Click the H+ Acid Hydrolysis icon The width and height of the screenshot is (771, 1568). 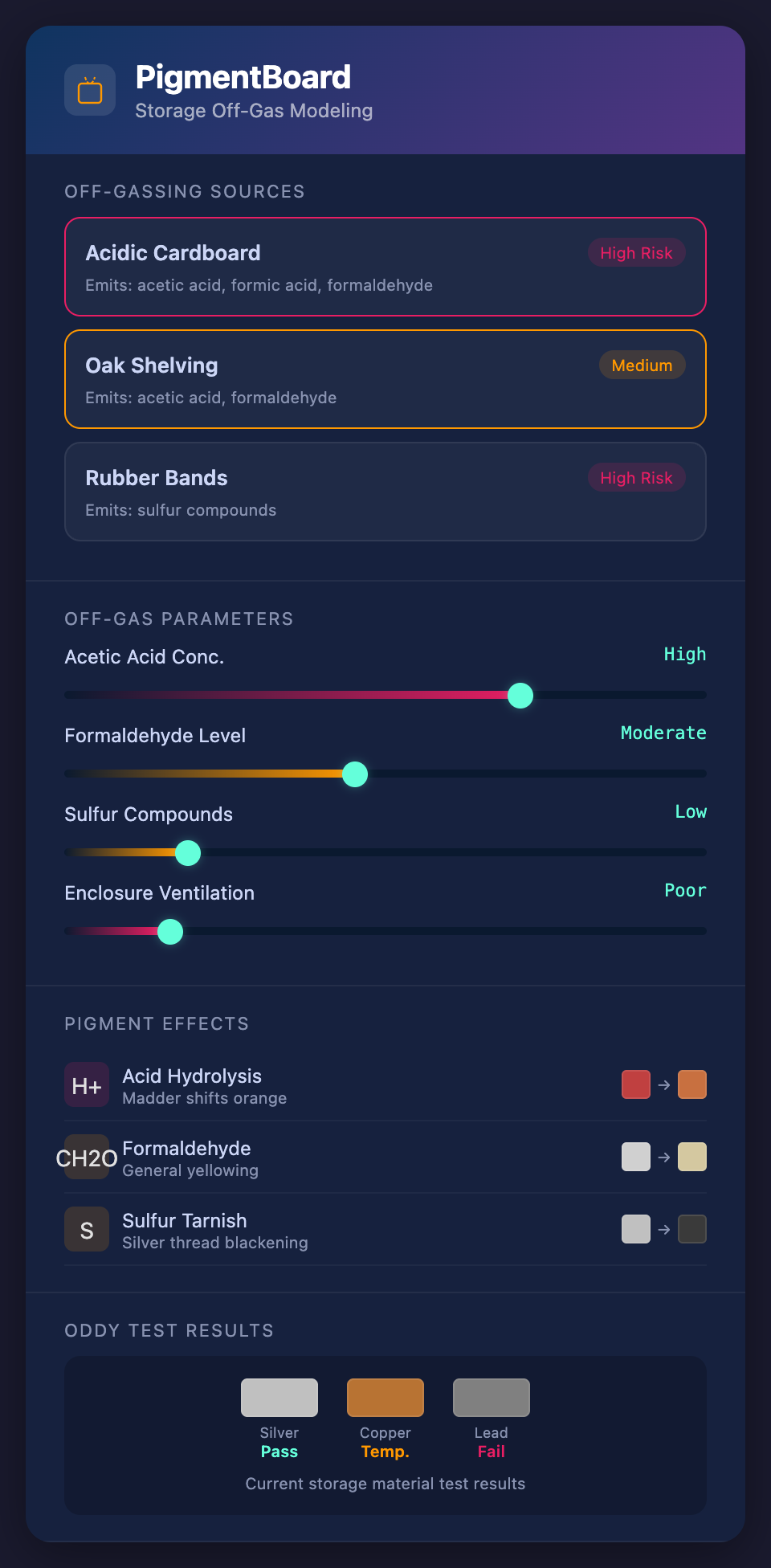(x=87, y=1084)
